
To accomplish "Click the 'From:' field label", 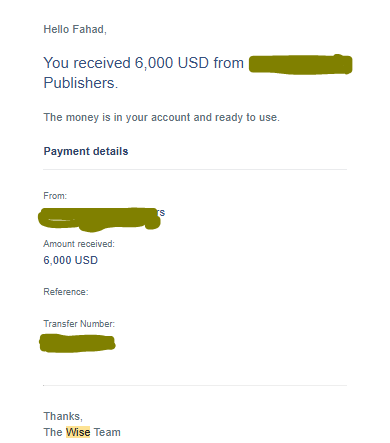I will click(55, 196).
